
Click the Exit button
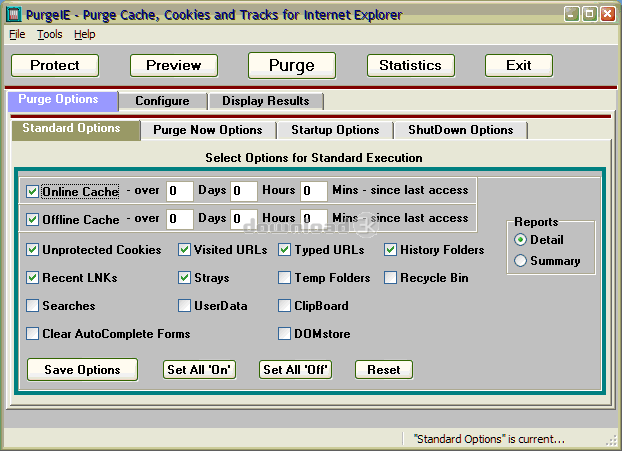point(518,65)
